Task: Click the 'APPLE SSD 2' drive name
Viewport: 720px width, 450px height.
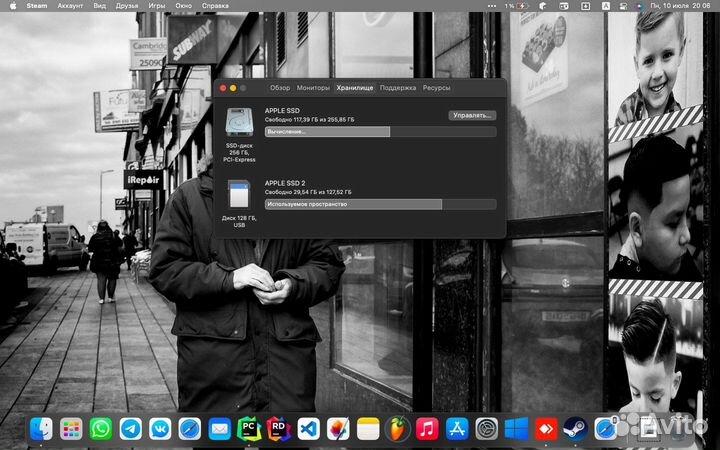Action: coord(285,183)
